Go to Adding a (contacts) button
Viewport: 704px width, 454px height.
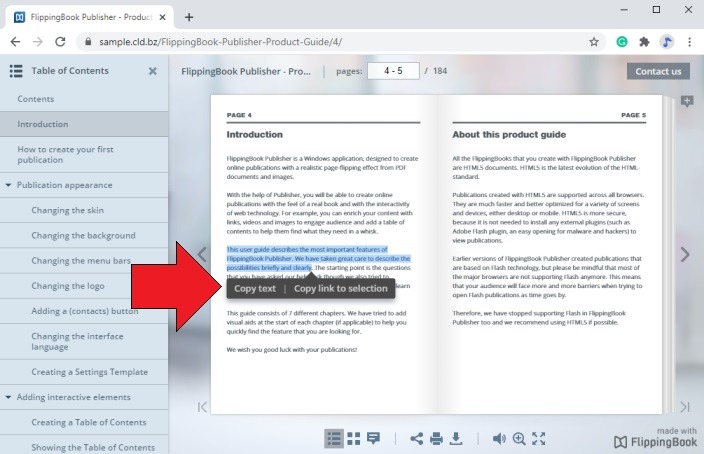click(x=84, y=311)
